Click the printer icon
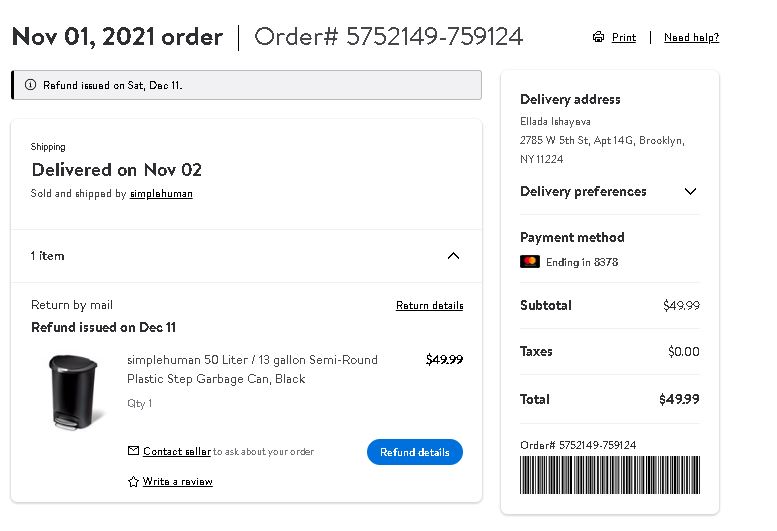 (x=598, y=37)
